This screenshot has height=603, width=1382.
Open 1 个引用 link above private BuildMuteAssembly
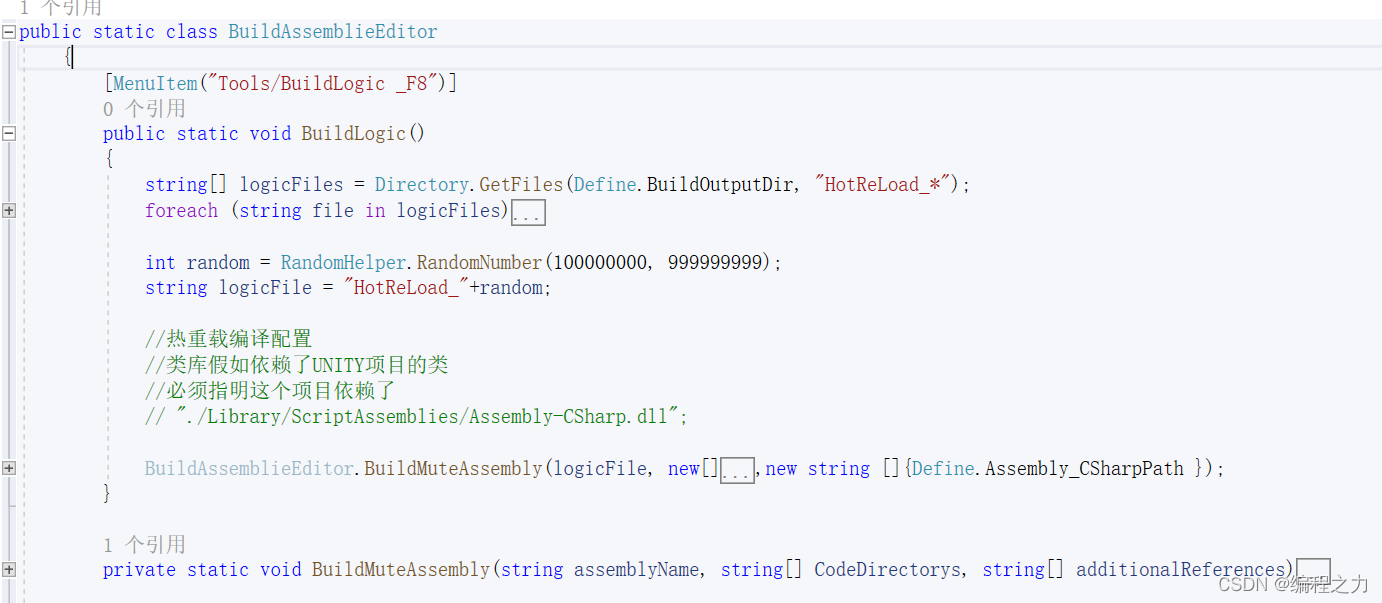(x=144, y=545)
